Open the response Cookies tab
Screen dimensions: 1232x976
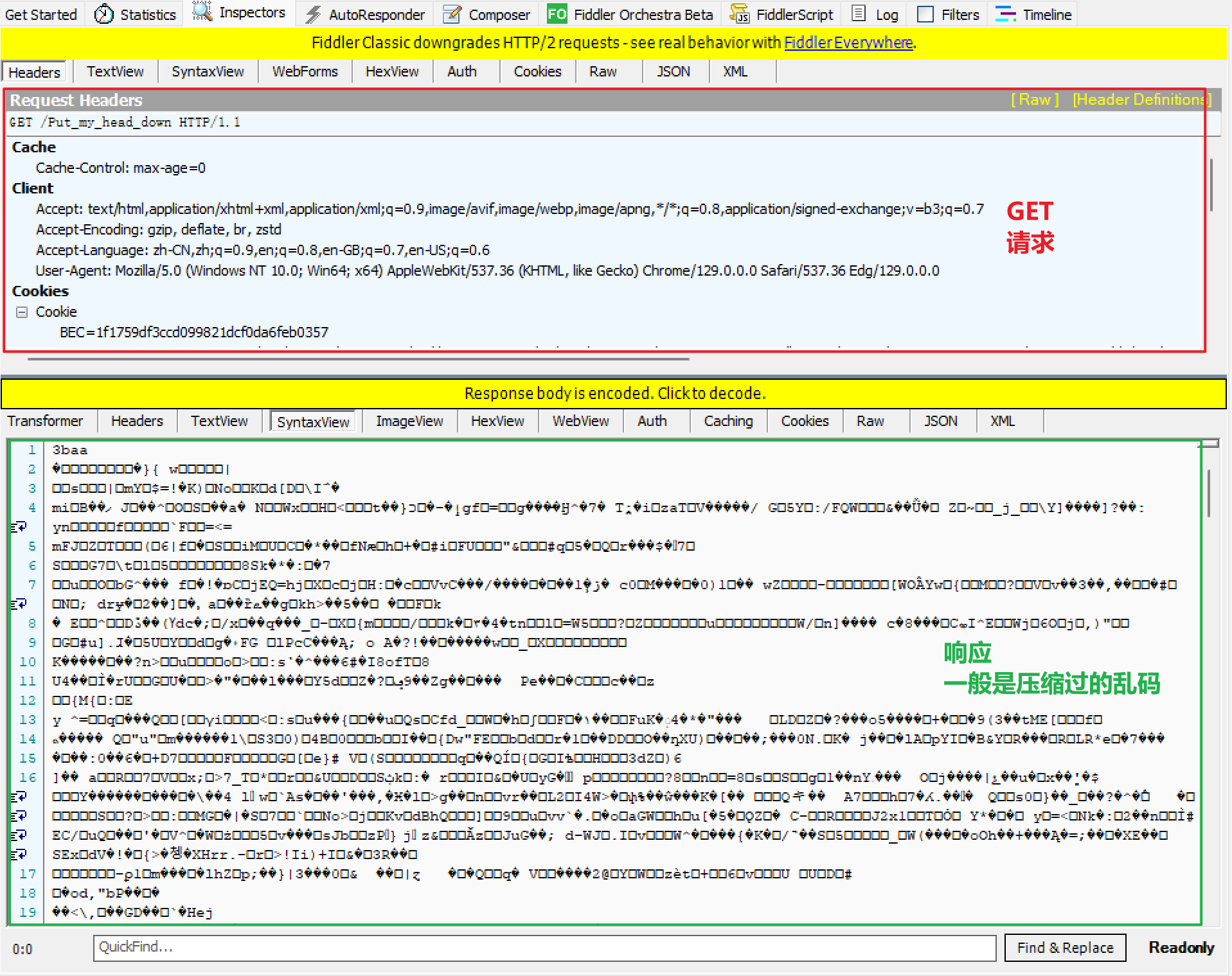tap(805, 421)
